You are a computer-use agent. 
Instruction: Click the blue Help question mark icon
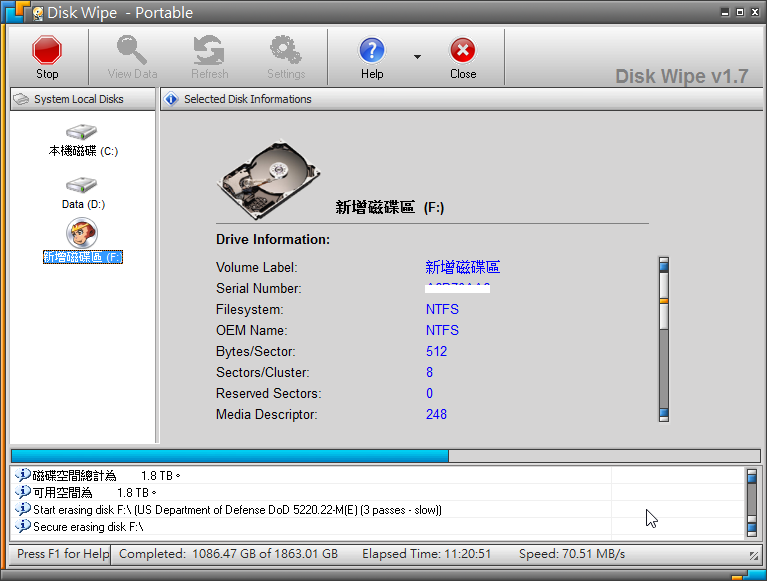click(x=372, y=51)
